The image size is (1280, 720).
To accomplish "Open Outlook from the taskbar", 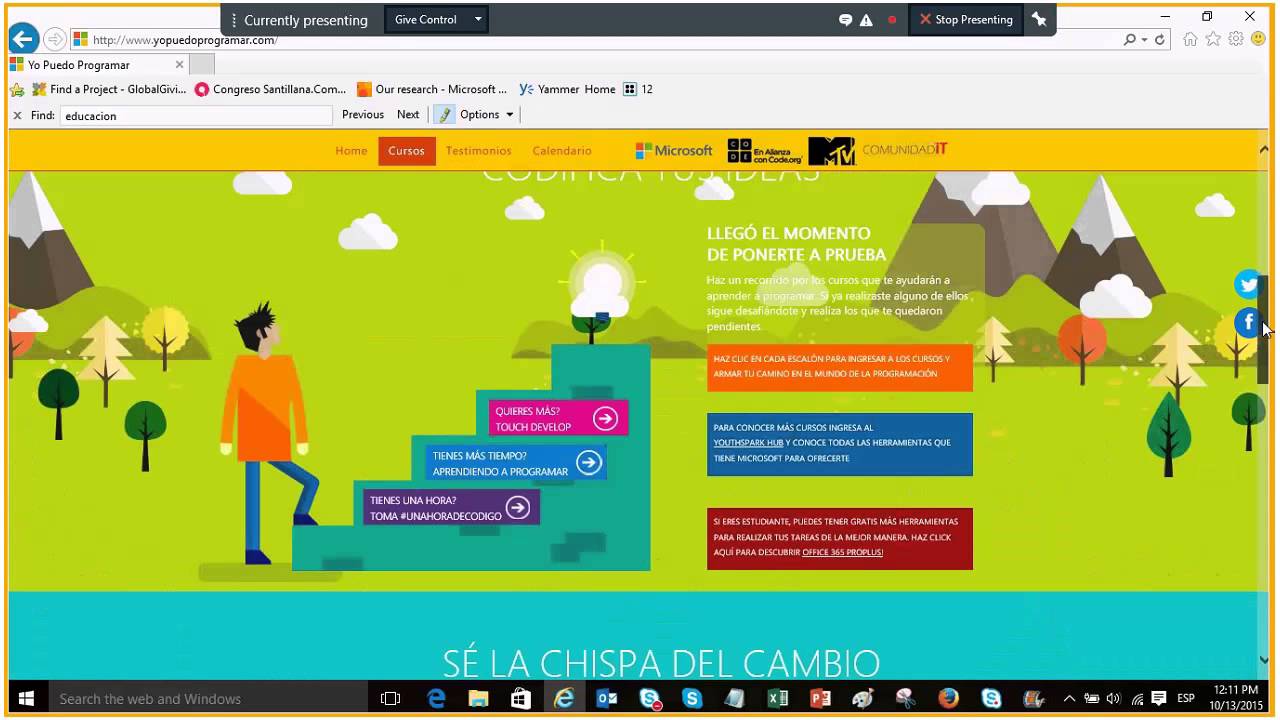I will (x=607, y=699).
